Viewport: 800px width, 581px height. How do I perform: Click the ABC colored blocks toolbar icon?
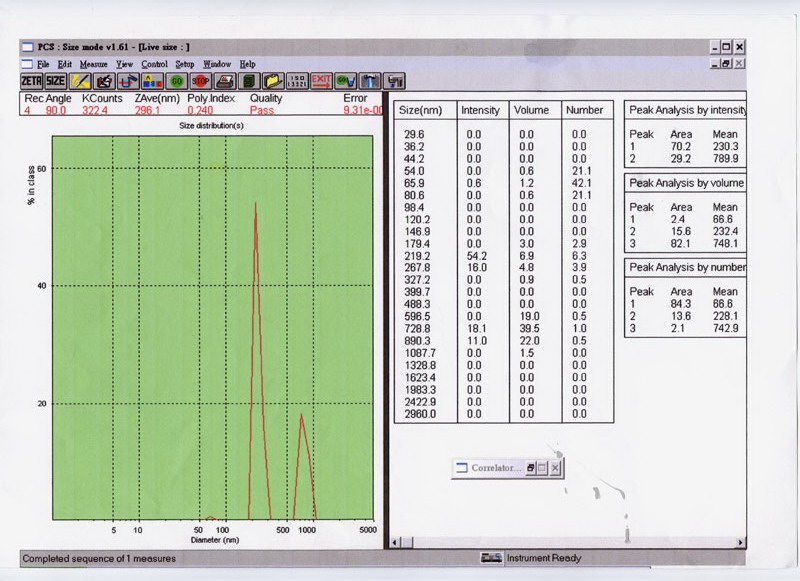pos(153,80)
